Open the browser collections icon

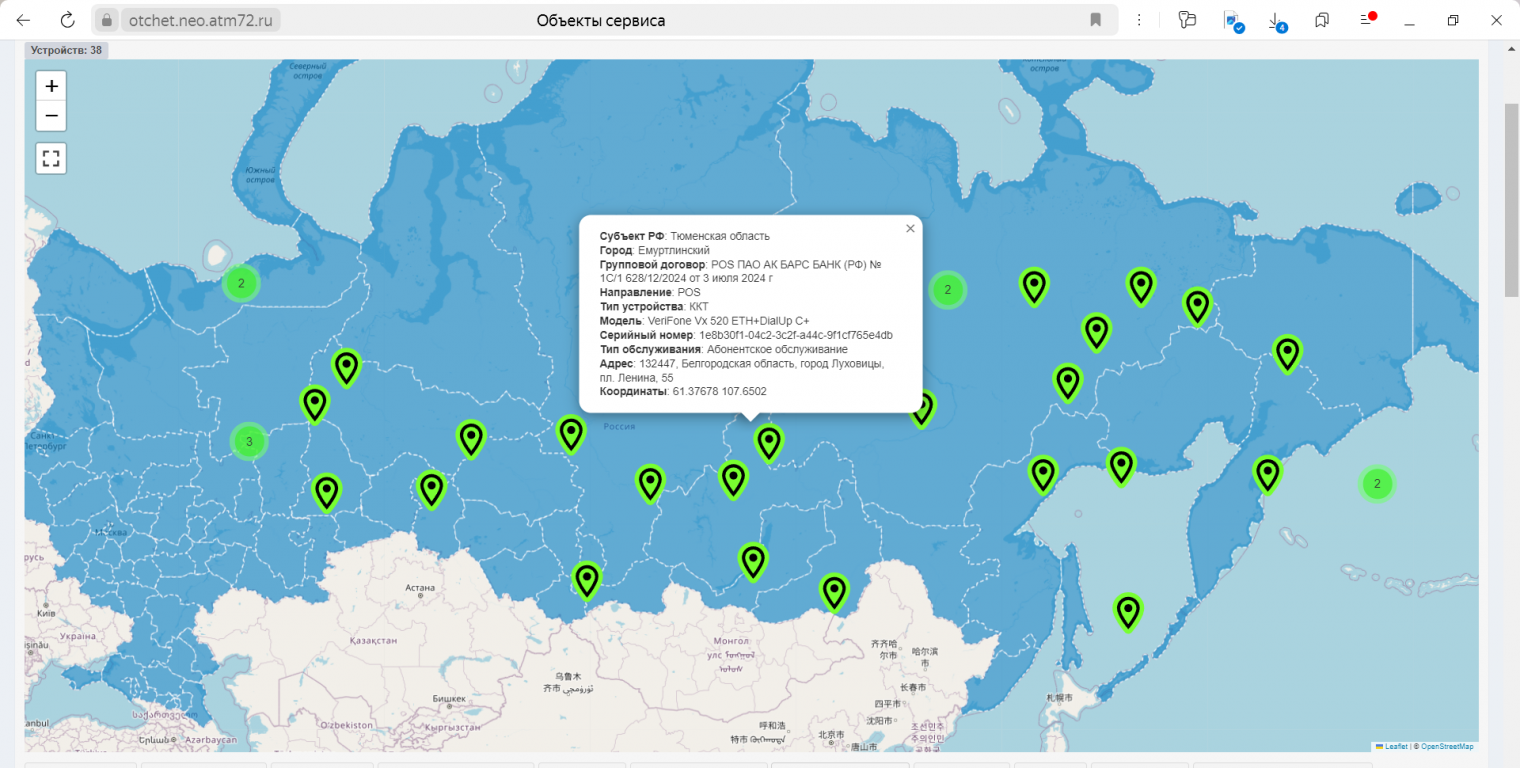point(1322,20)
